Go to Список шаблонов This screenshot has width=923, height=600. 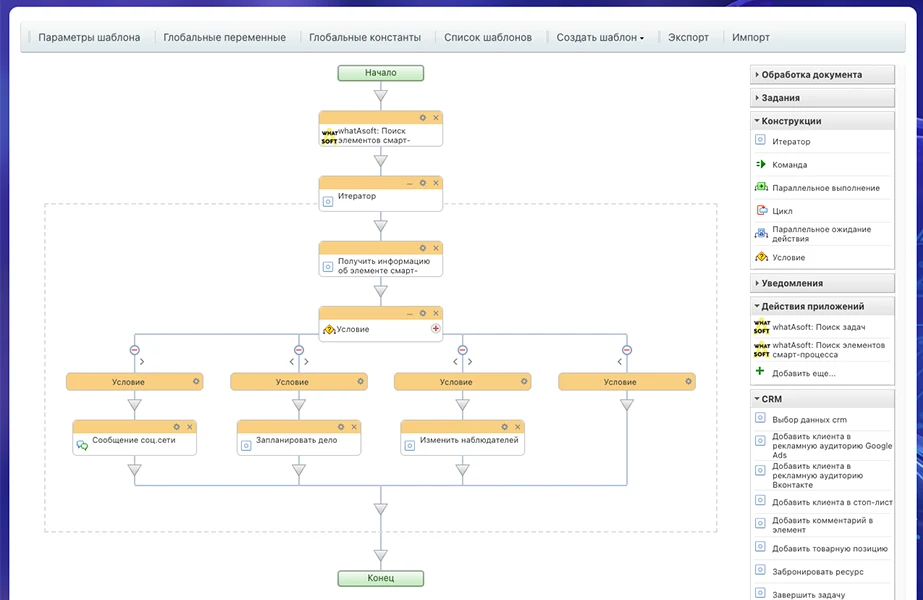click(x=487, y=37)
